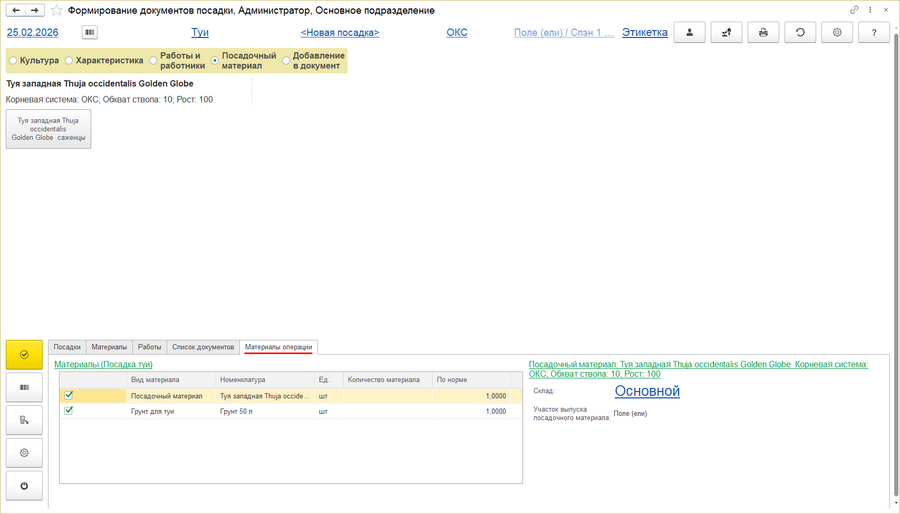The image size is (900, 514).
Task: Select the Грунт 50 л nomenclature cell
Action: [x=265, y=411]
